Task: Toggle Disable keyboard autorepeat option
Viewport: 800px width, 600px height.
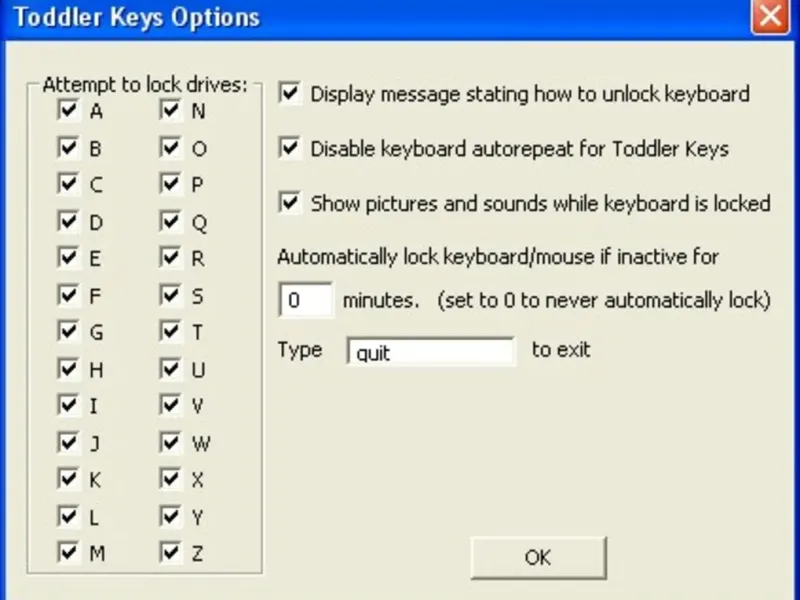Action: click(291, 149)
